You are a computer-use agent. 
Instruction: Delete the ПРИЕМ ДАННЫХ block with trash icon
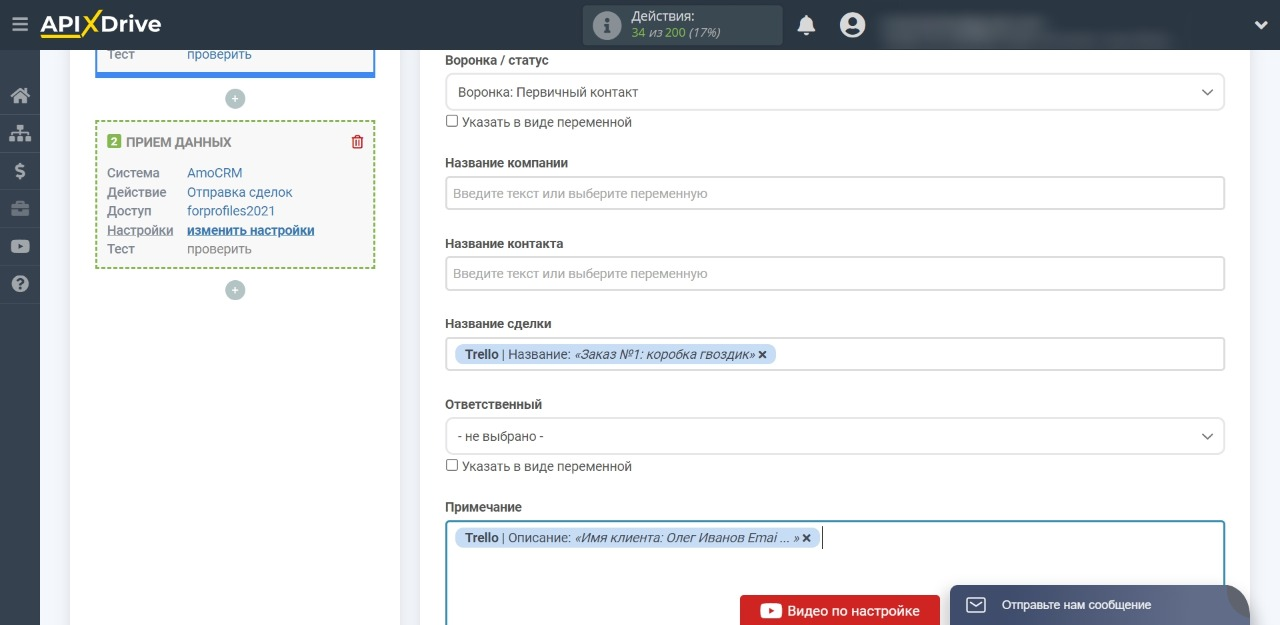[357, 142]
